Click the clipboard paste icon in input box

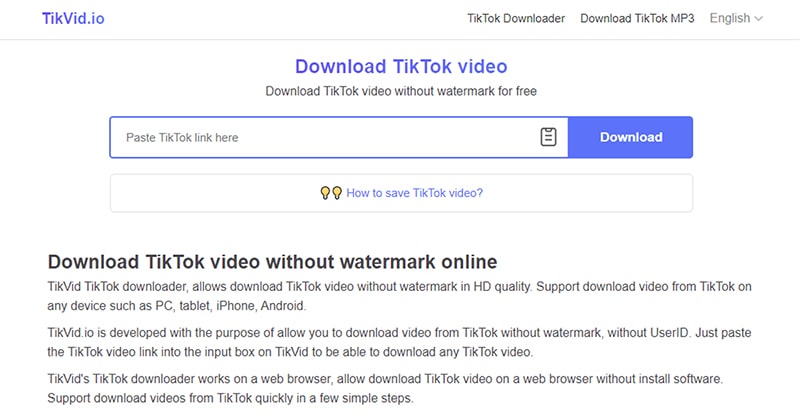(548, 137)
